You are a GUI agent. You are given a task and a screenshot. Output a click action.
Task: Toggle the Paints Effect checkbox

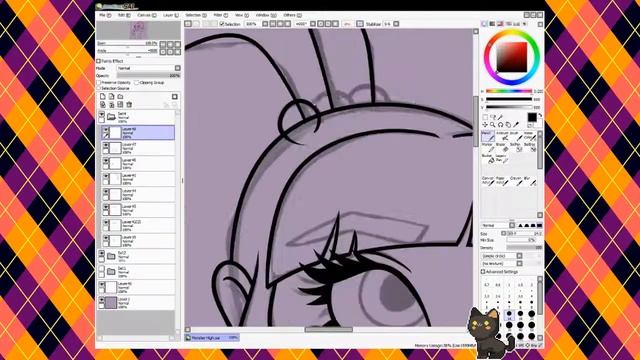coord(98,61)
